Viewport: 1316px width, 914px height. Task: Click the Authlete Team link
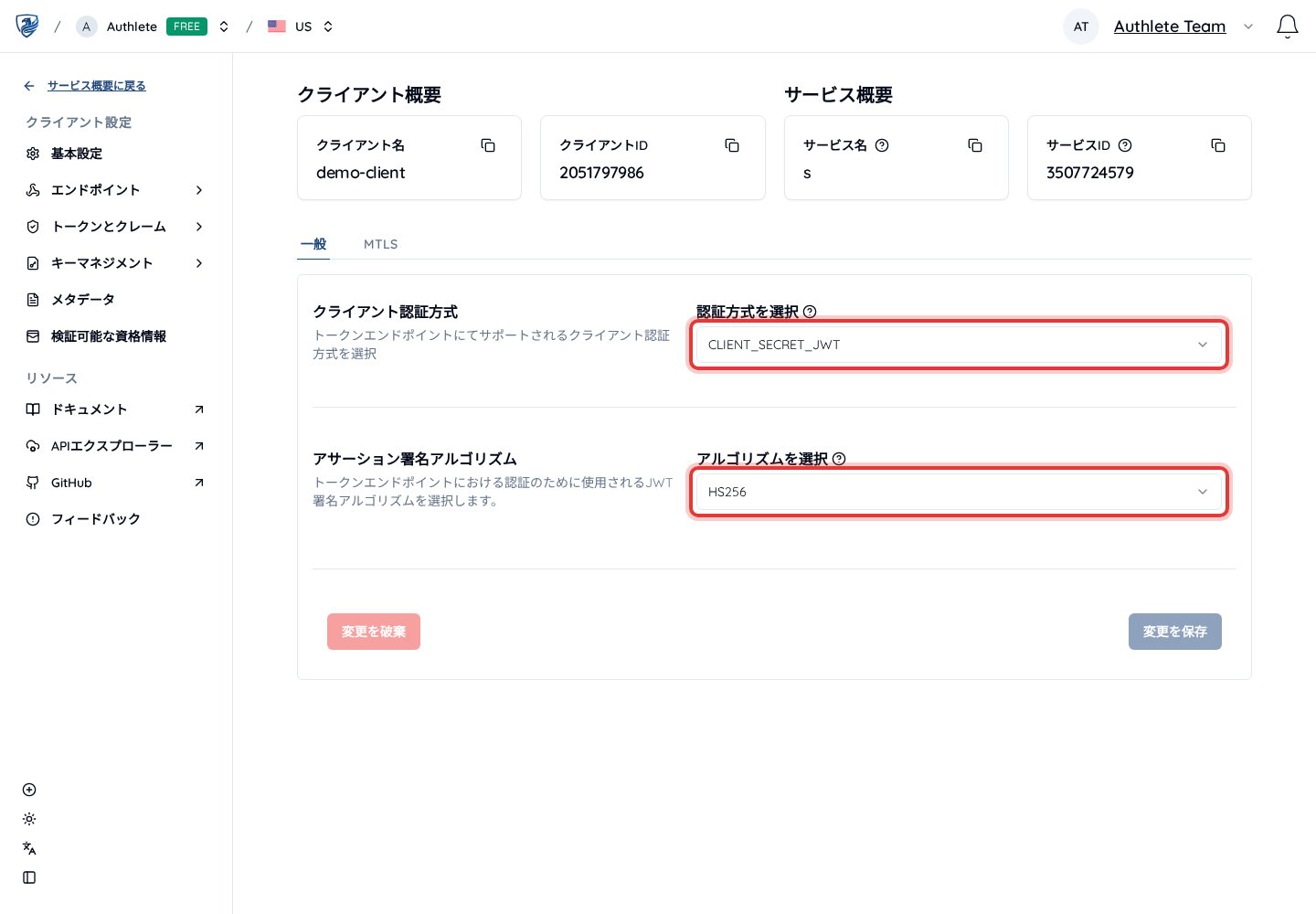(1170, 27)
